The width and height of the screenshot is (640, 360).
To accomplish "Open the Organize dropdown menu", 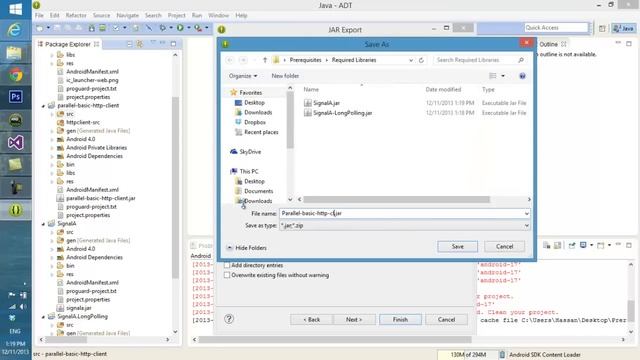I will (243, 76).
